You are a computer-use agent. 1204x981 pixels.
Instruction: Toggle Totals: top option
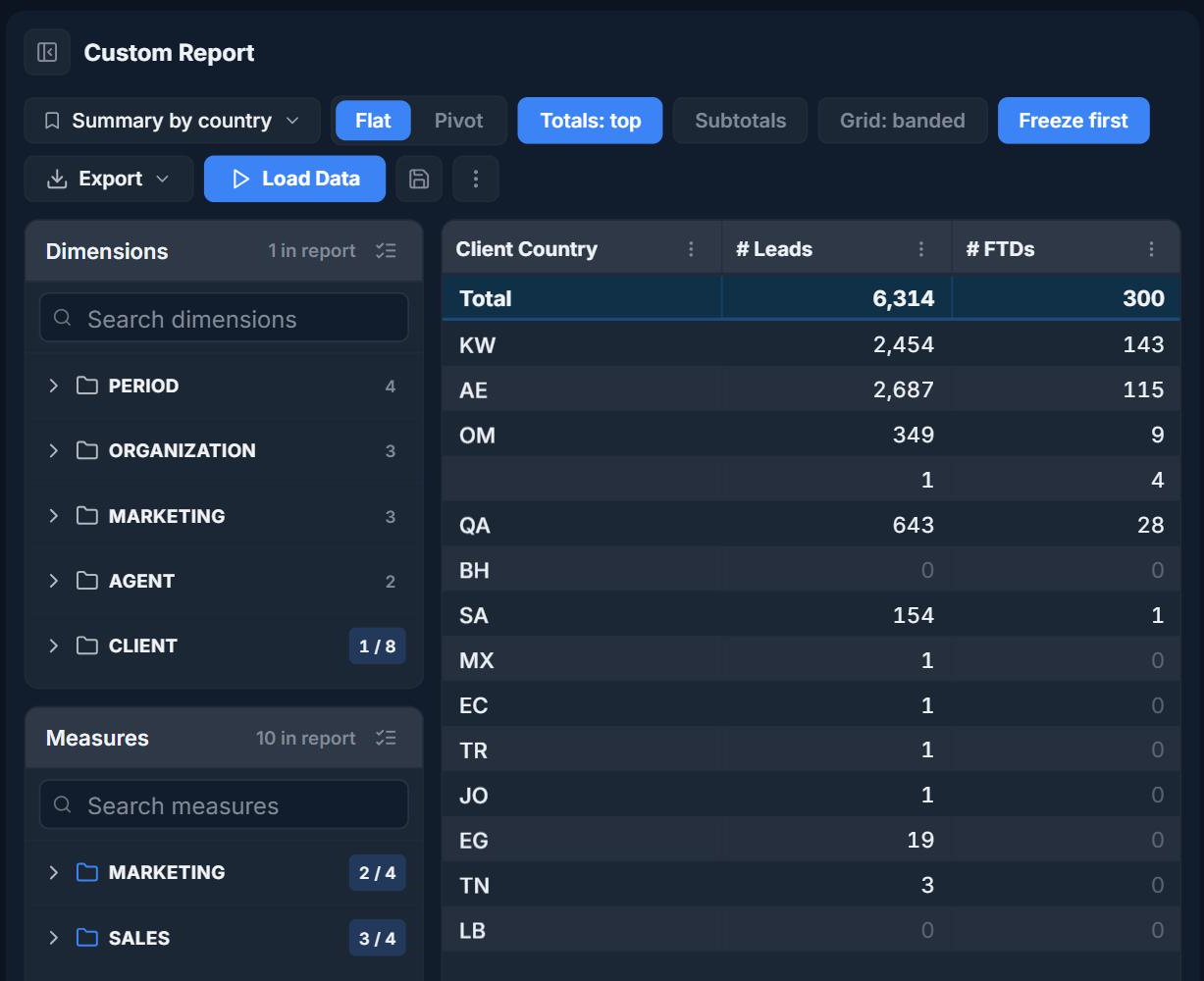(x=591, y=121)
